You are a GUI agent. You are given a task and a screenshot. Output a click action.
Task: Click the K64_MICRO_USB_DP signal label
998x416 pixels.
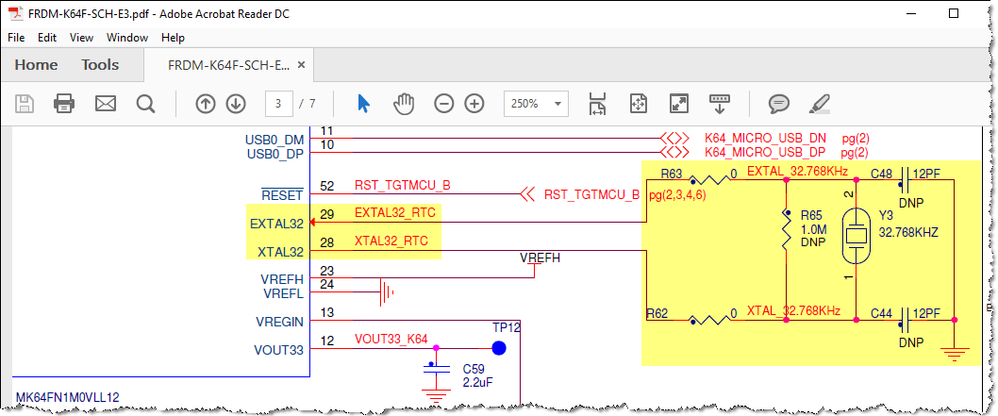[x=764, y=152]
